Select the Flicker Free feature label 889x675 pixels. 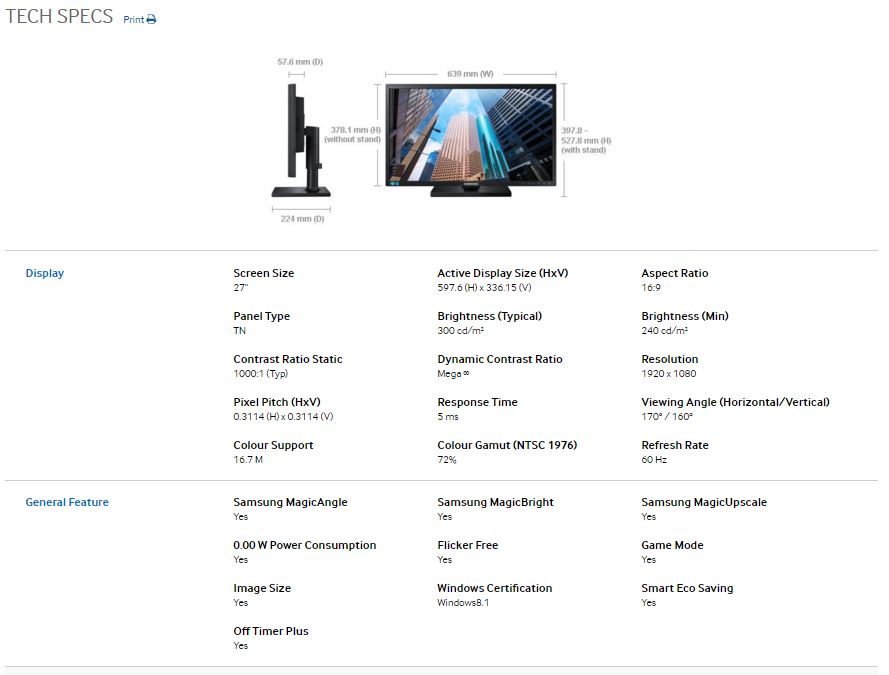pyautogui.click(x=467, y=545)
